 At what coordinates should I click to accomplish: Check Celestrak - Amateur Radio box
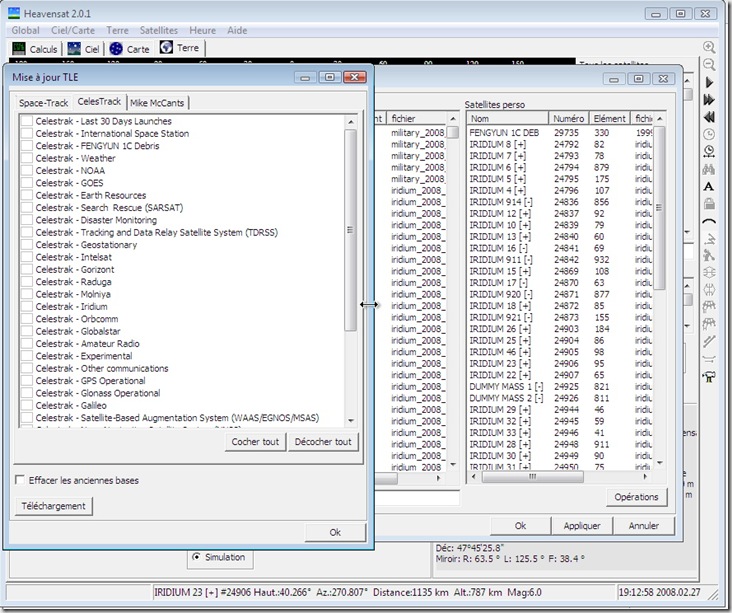pos(27,344)
